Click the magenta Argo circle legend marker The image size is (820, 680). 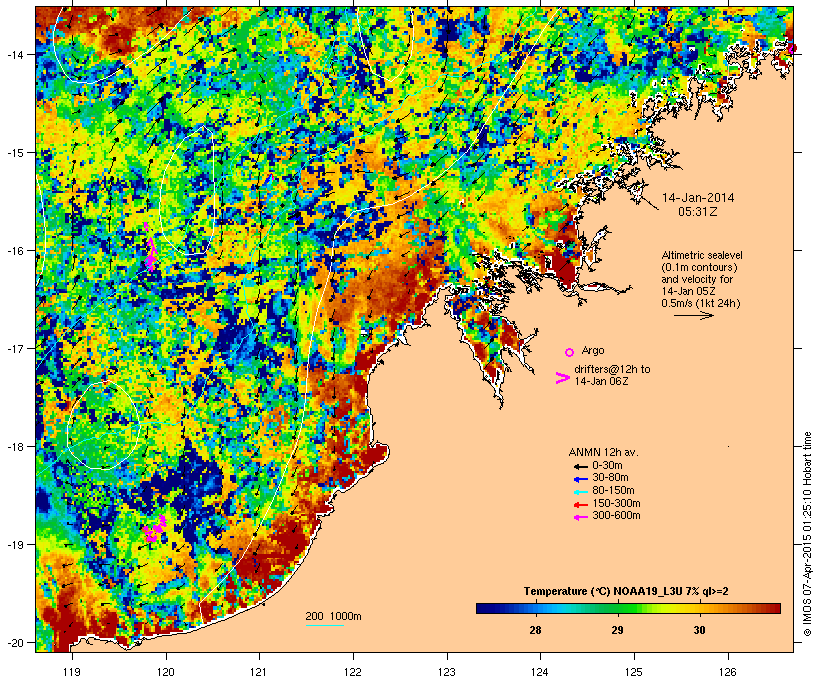tap(570, 352)
